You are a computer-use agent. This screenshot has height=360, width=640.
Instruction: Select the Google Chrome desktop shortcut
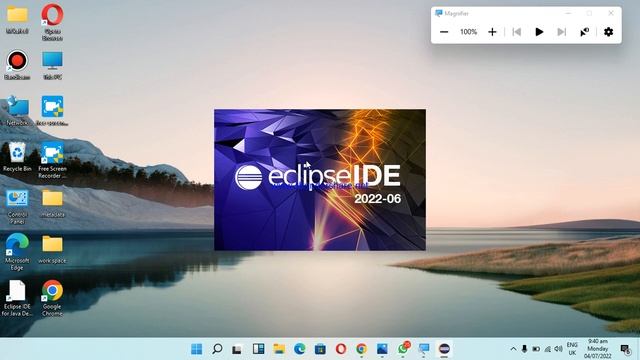tap(52, 298)
